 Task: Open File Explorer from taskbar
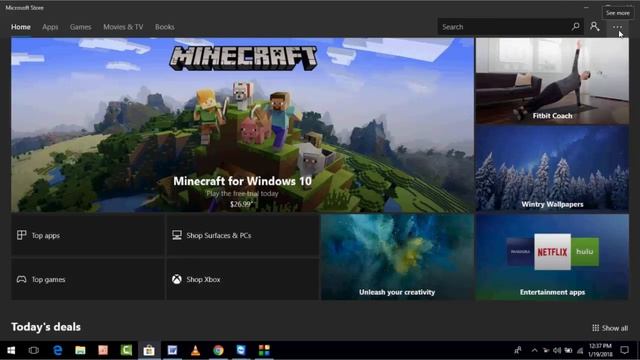click(x=80, y=350)
